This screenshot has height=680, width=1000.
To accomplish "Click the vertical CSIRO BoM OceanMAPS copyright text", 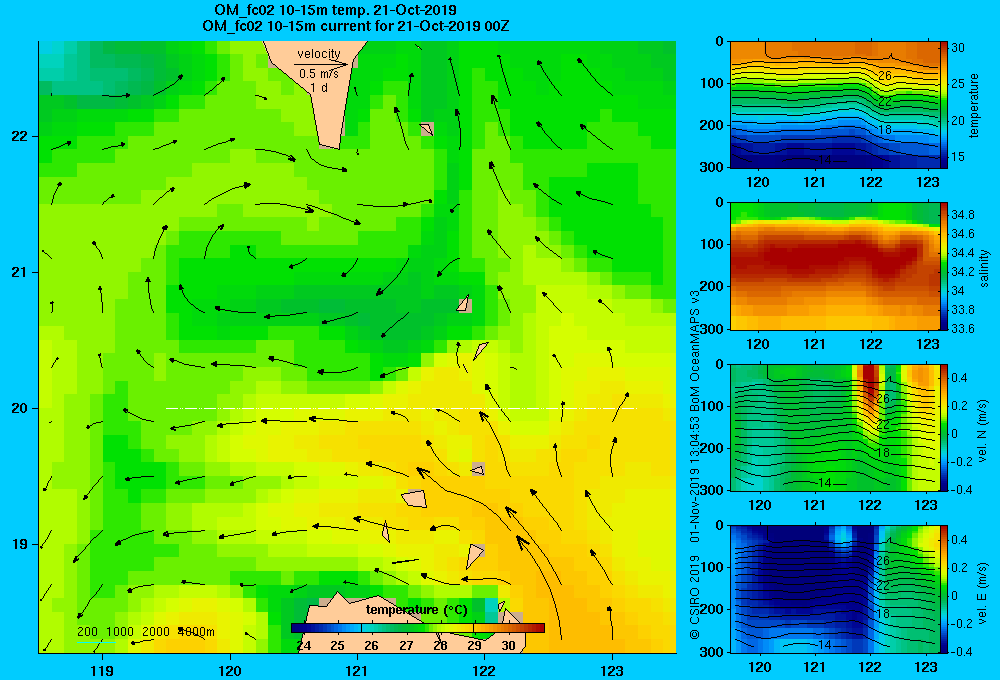I will (695, 464).
